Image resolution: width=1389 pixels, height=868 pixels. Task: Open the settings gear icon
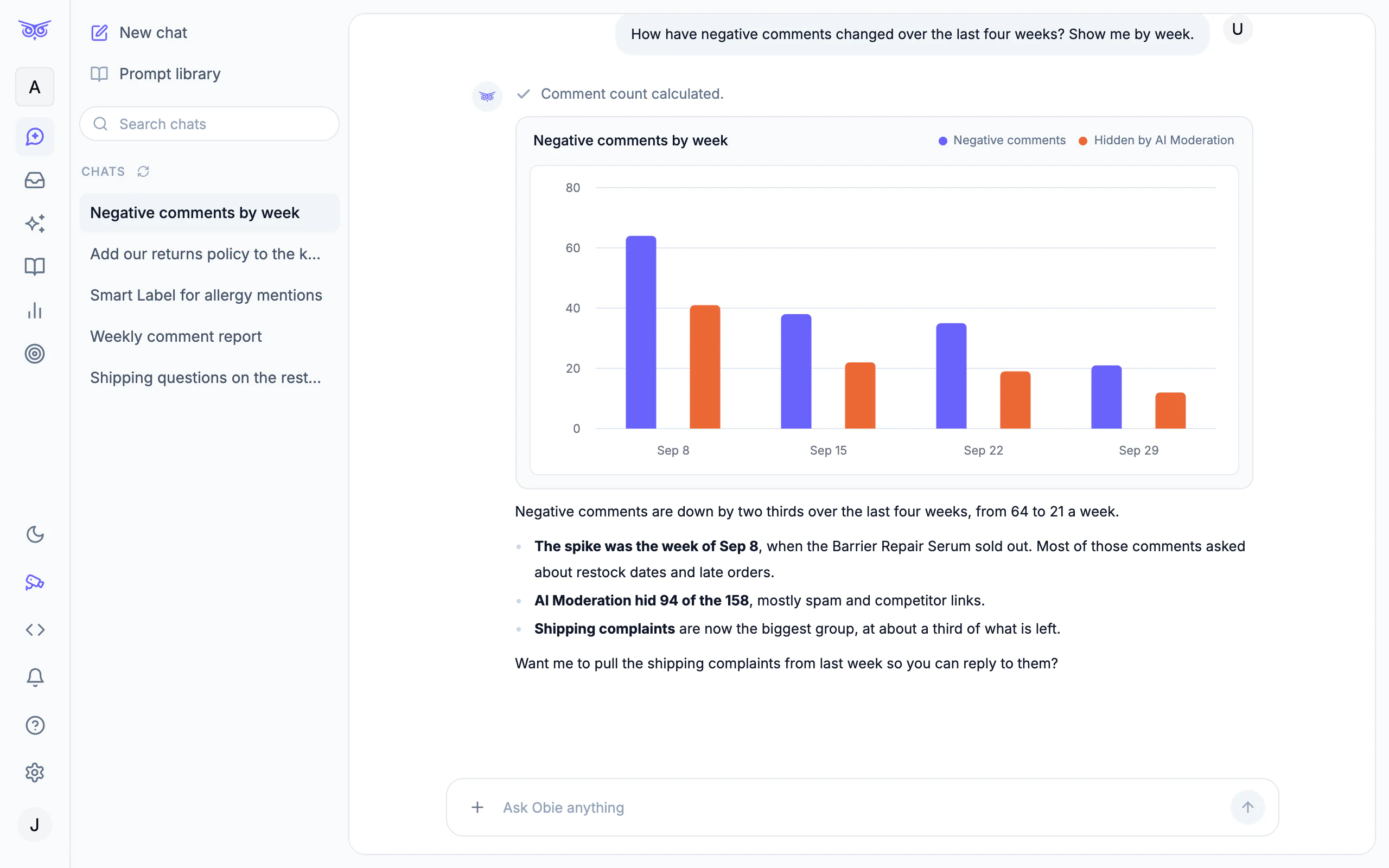(x=35, y=773)
